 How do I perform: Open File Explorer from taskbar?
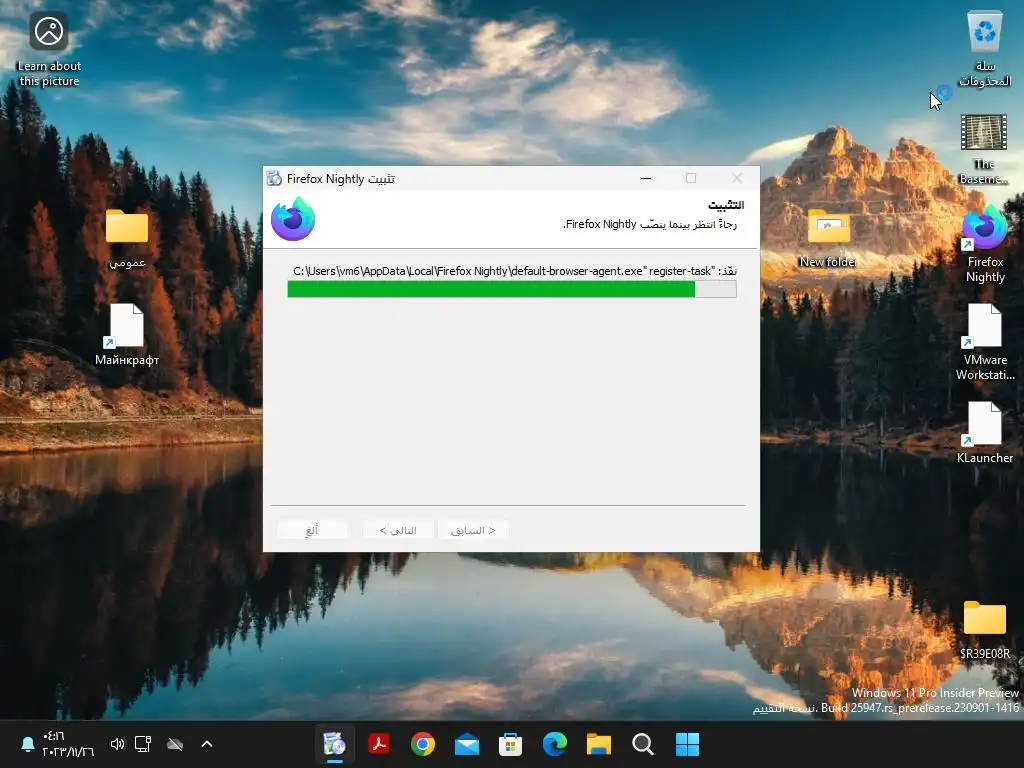pyautogui.click(x=598, y=744)
